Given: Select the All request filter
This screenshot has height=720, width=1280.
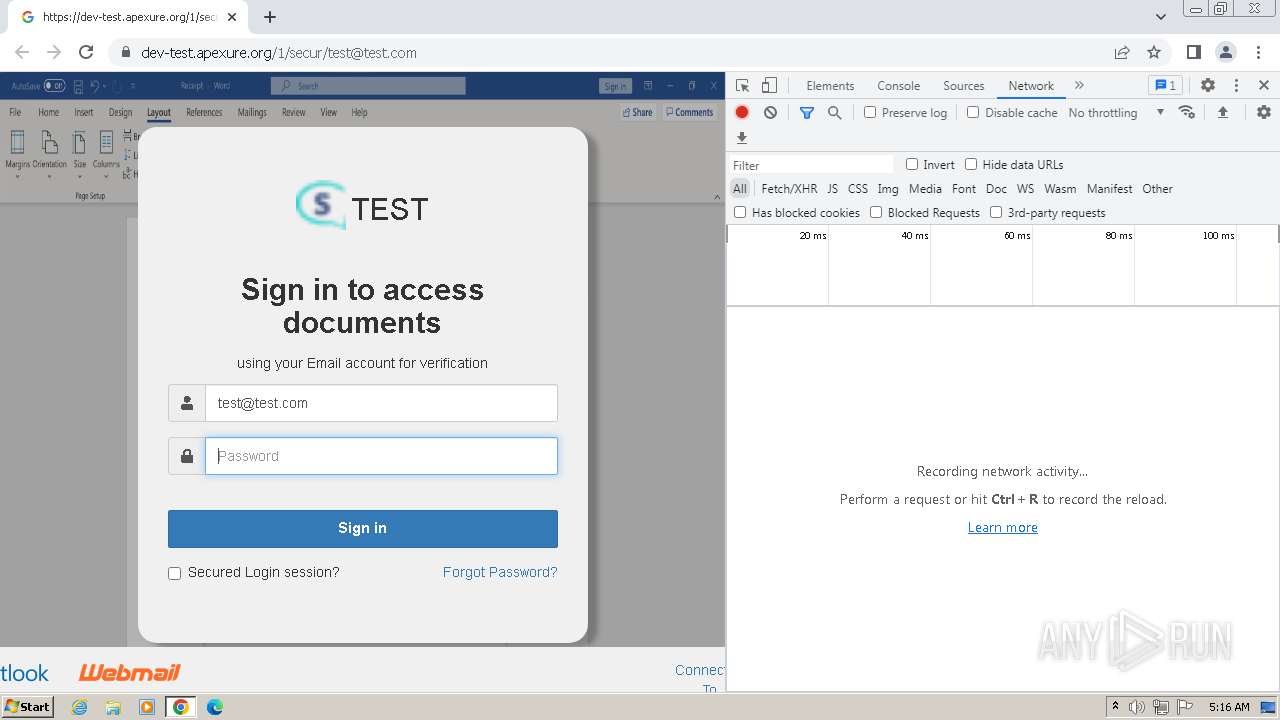Looking at the screenshot, I should 740,188.
